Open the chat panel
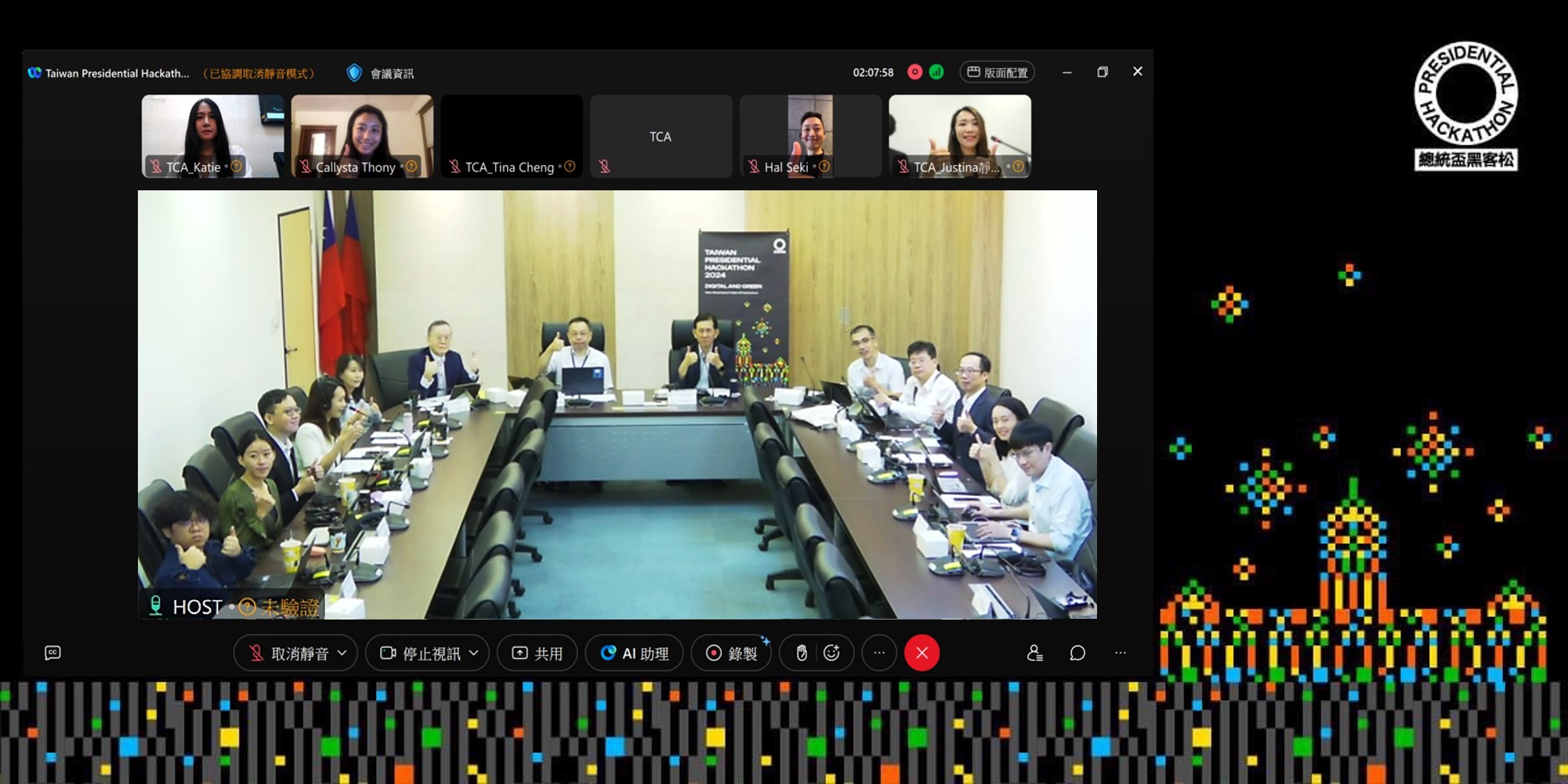 click(1077, 653)
